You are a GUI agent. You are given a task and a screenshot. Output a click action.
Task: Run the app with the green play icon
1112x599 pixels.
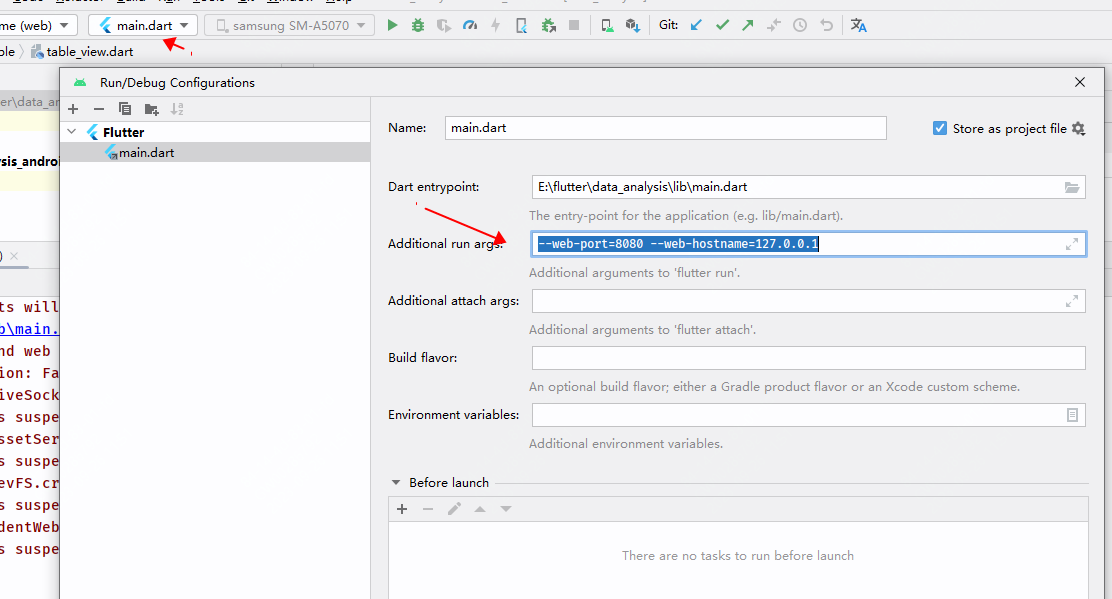(x=392, y=26)
